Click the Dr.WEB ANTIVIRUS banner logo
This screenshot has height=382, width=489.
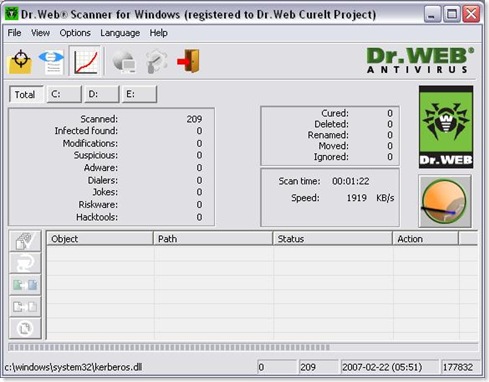[x=420, y=60]
